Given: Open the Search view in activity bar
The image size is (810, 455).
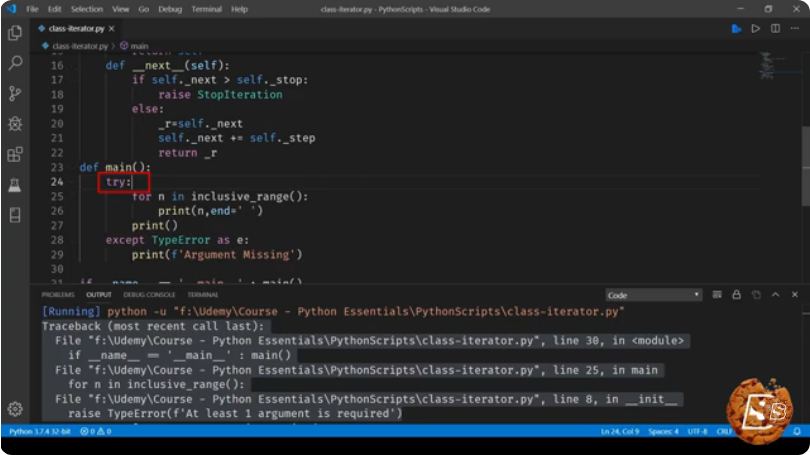Looking at the screenshot, I should [x=15, y=63].
